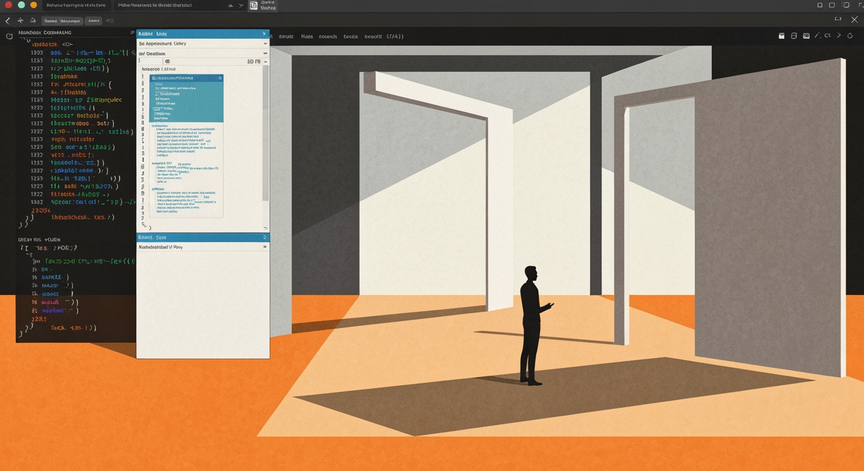Viewport: 864px width, 471px height.
Task: Click the chevron on the upper blue panel header
Action: (264, 34)
